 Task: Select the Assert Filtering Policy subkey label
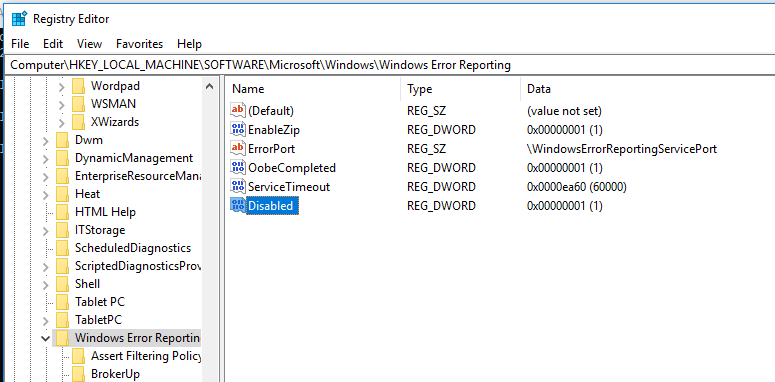tap(146, 356)
